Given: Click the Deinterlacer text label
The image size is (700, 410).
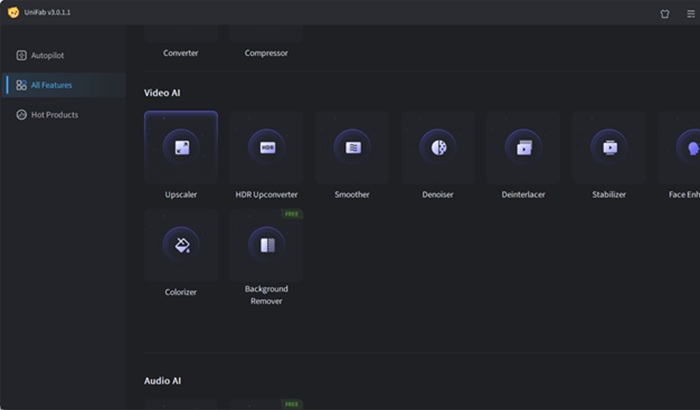Looking at the screenshot, I should (523, 194).
